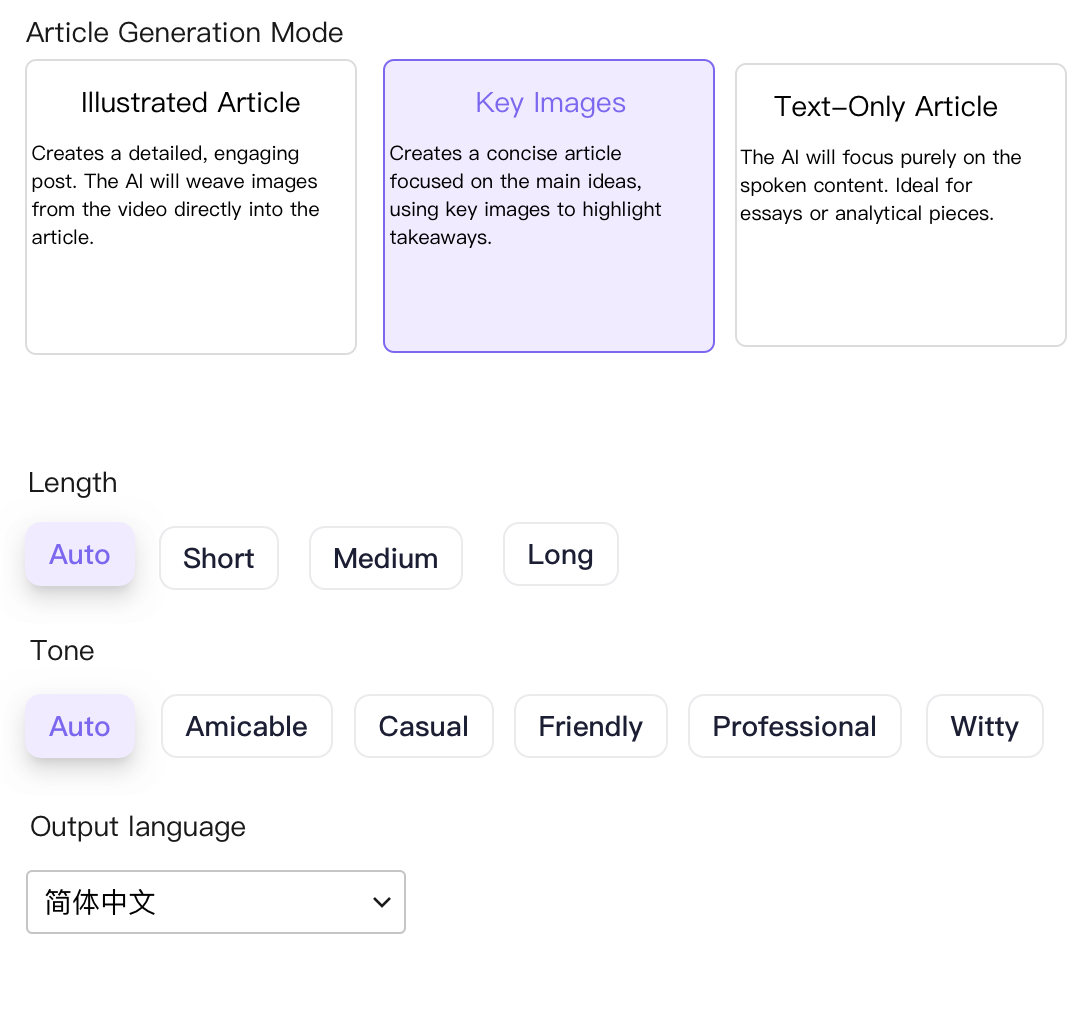The height and width of the screenshot is (1022, 1088).
Task: Select the Witty tone
Action: 985,726
